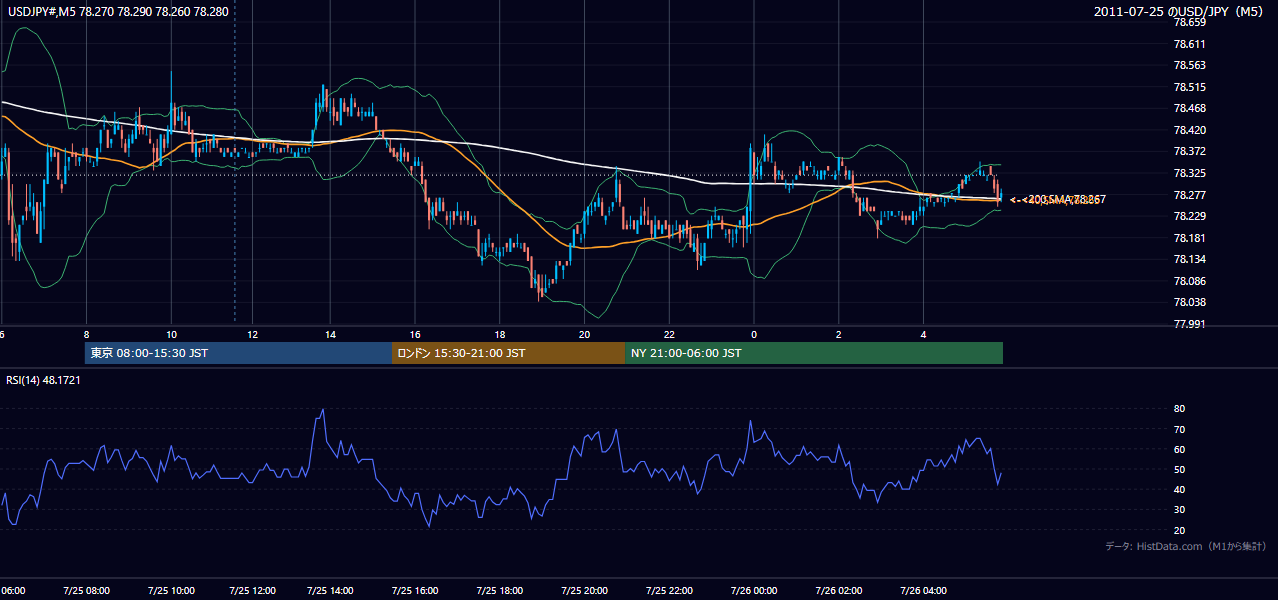This screenshot has width=1278, height=600.
Task: Click the 78.372 price axis label
Action: point(1189,152)
